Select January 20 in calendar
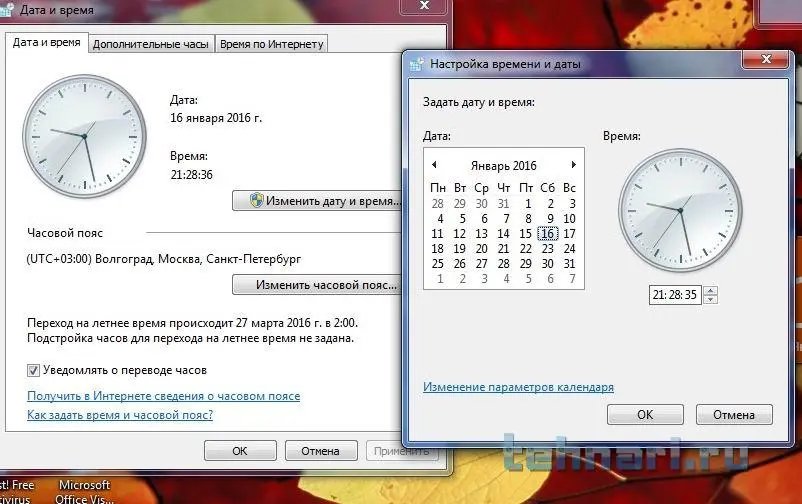Image resolution: width=802 pixels, height=504 pixels. coord(481,249)
